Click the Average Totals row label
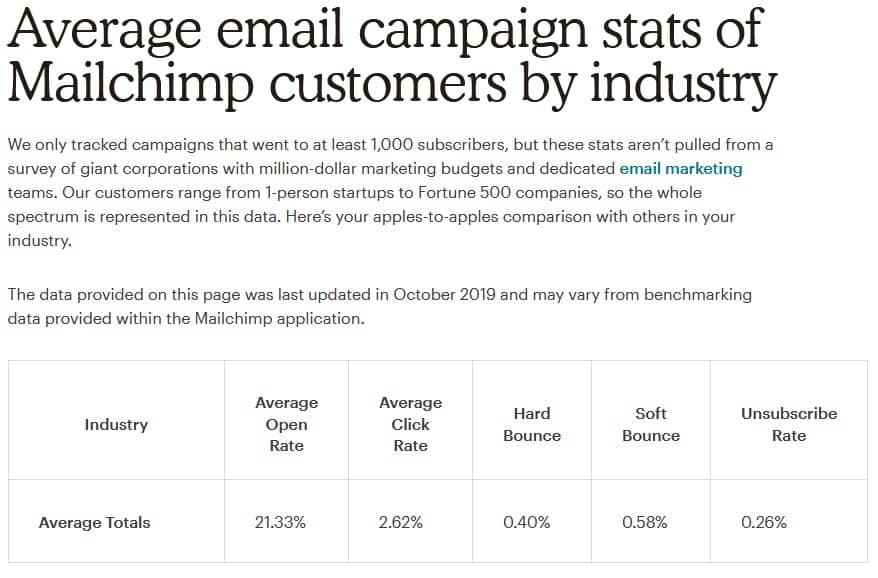This screenshot has height=578, width=878. click(94, 522)
